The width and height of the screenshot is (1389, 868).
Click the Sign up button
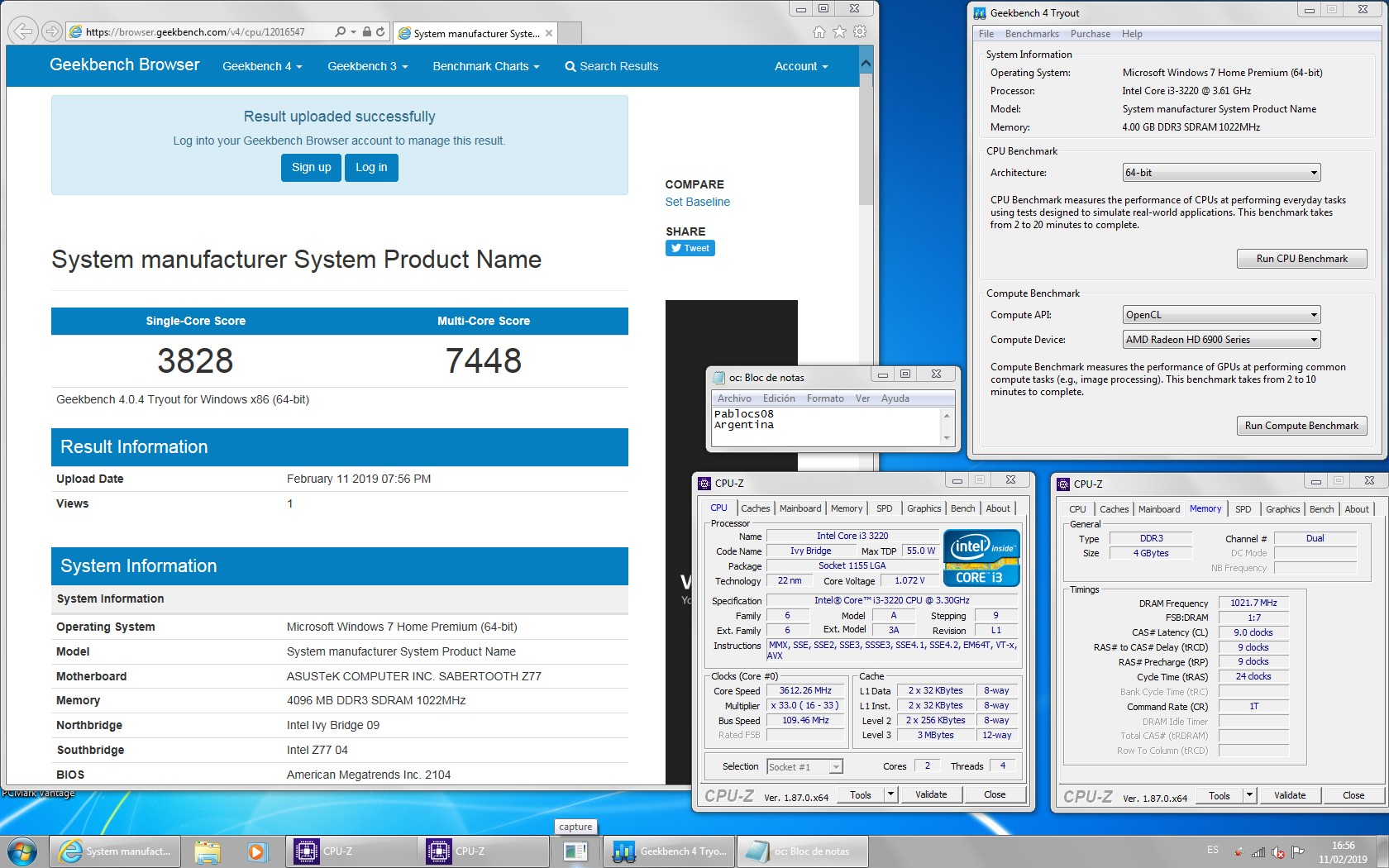[x=311, y=167]
